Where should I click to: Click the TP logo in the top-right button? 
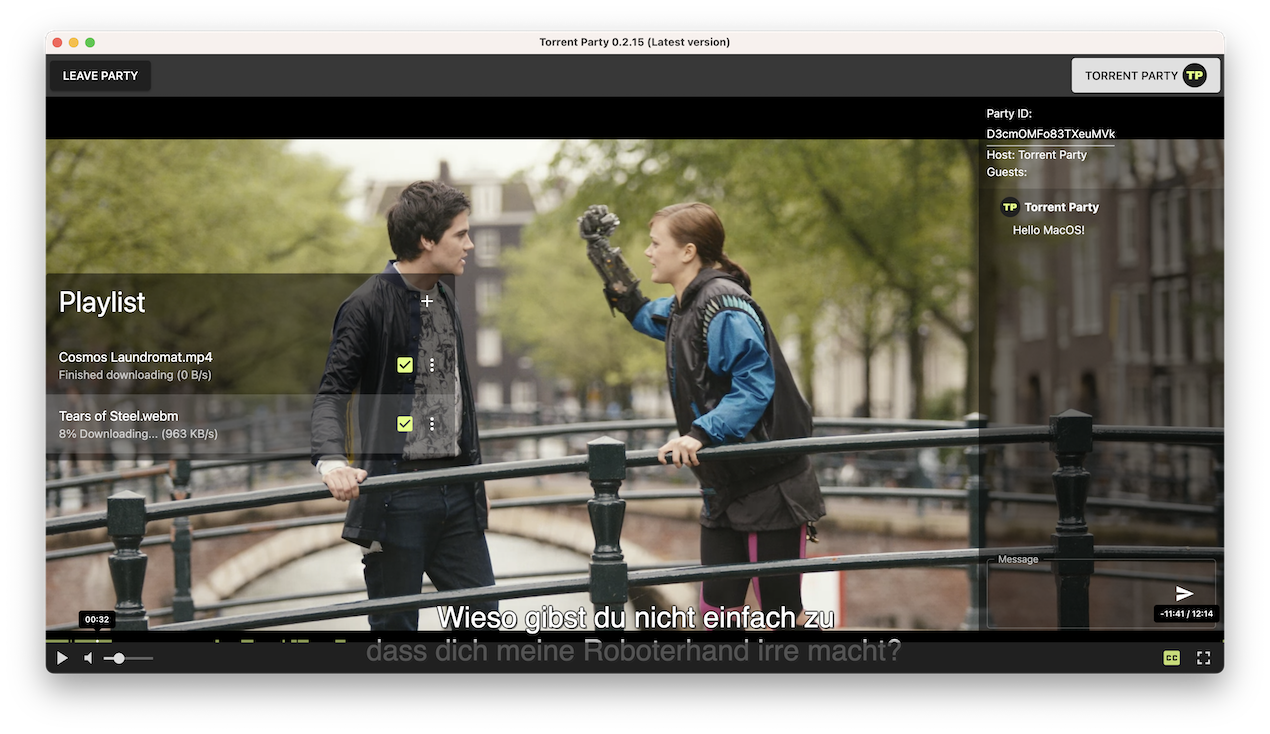click(x=1195, y=75)
